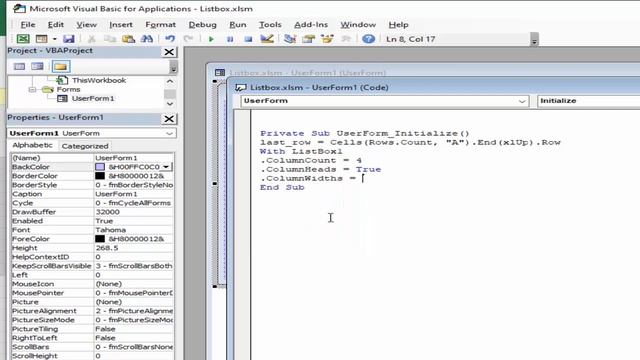Click the Break pause icon
This screenshot has height=360, width=640.
[x=230, y=39]
